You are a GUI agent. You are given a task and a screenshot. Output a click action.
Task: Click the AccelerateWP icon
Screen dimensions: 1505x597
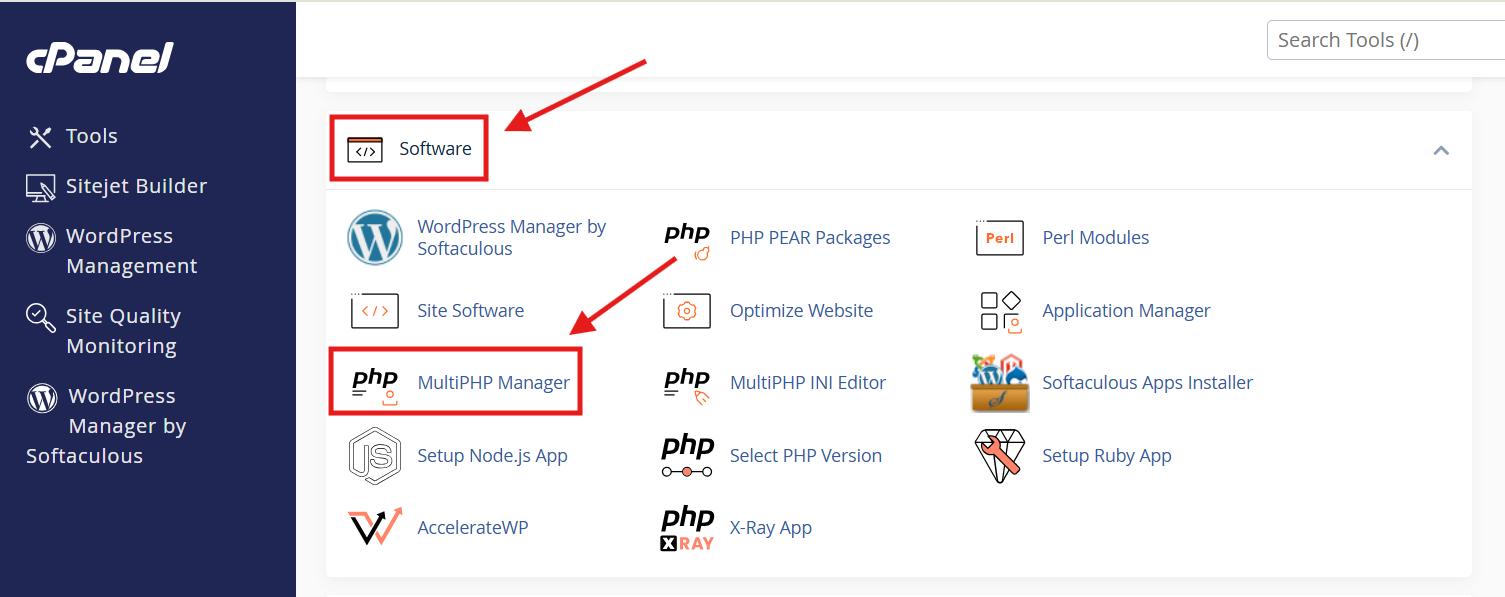pos(375,527)
